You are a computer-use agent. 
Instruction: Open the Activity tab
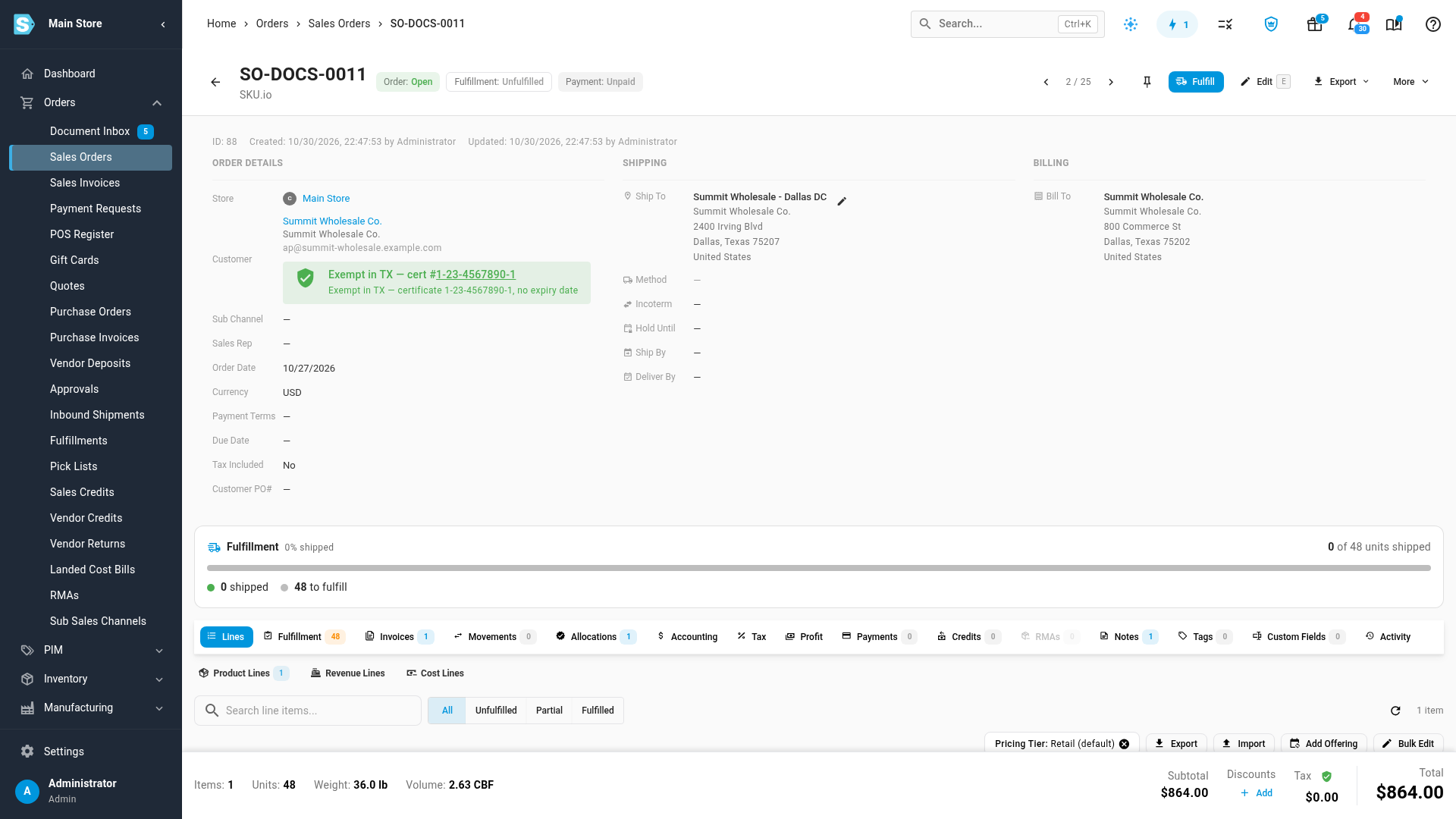pos(1388,637)
